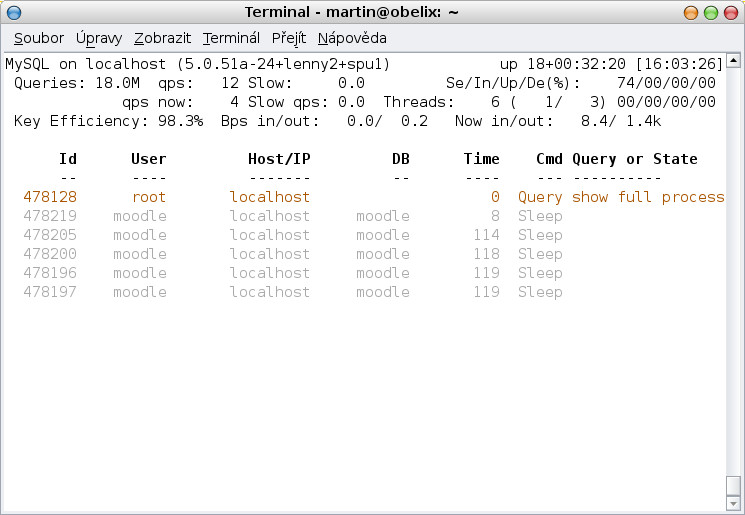Click the Sleep command of process 478219
Screen dimensions: 745x515
[x=540, y=216]
